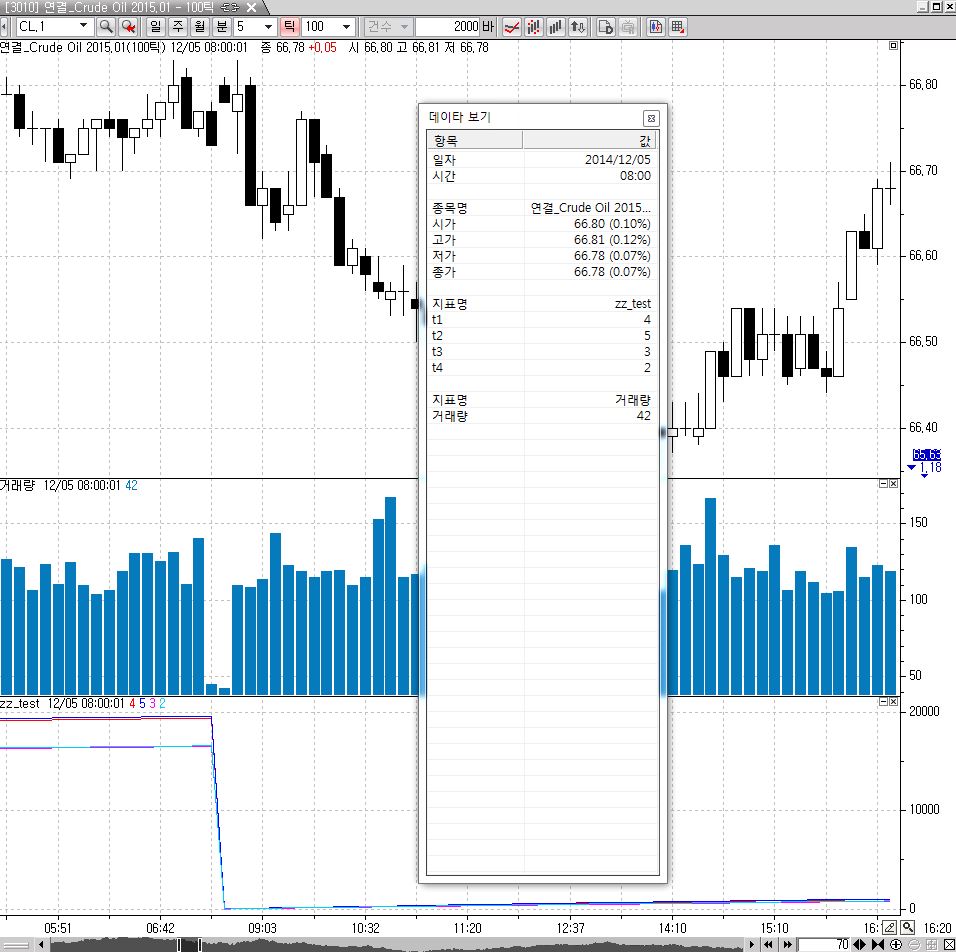Switch to daily (일) period
Image resolution: width=956 pixels, height=952 pixels.
(x=155, y=27)
